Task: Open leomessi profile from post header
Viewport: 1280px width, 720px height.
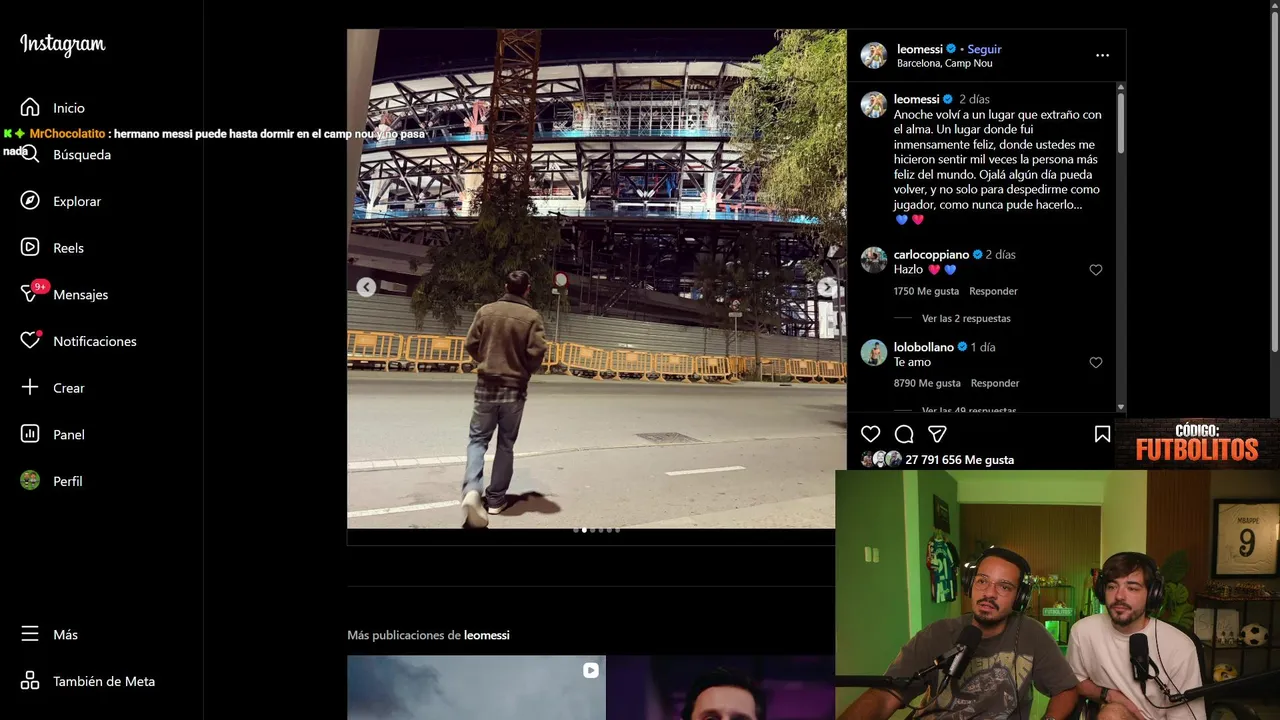Action: coord(919,49)
